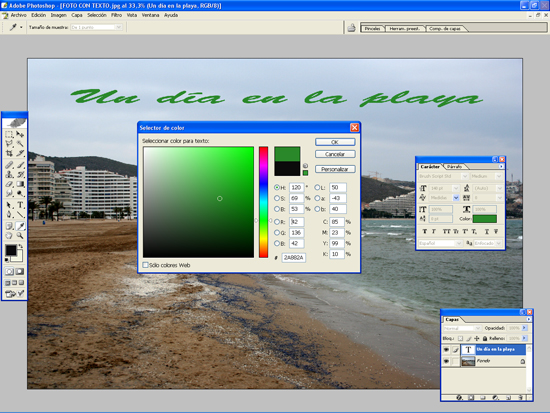The image size is (550, 413).
Task: Switch to the Párrafo tab
Action: (x=455, y=166)
